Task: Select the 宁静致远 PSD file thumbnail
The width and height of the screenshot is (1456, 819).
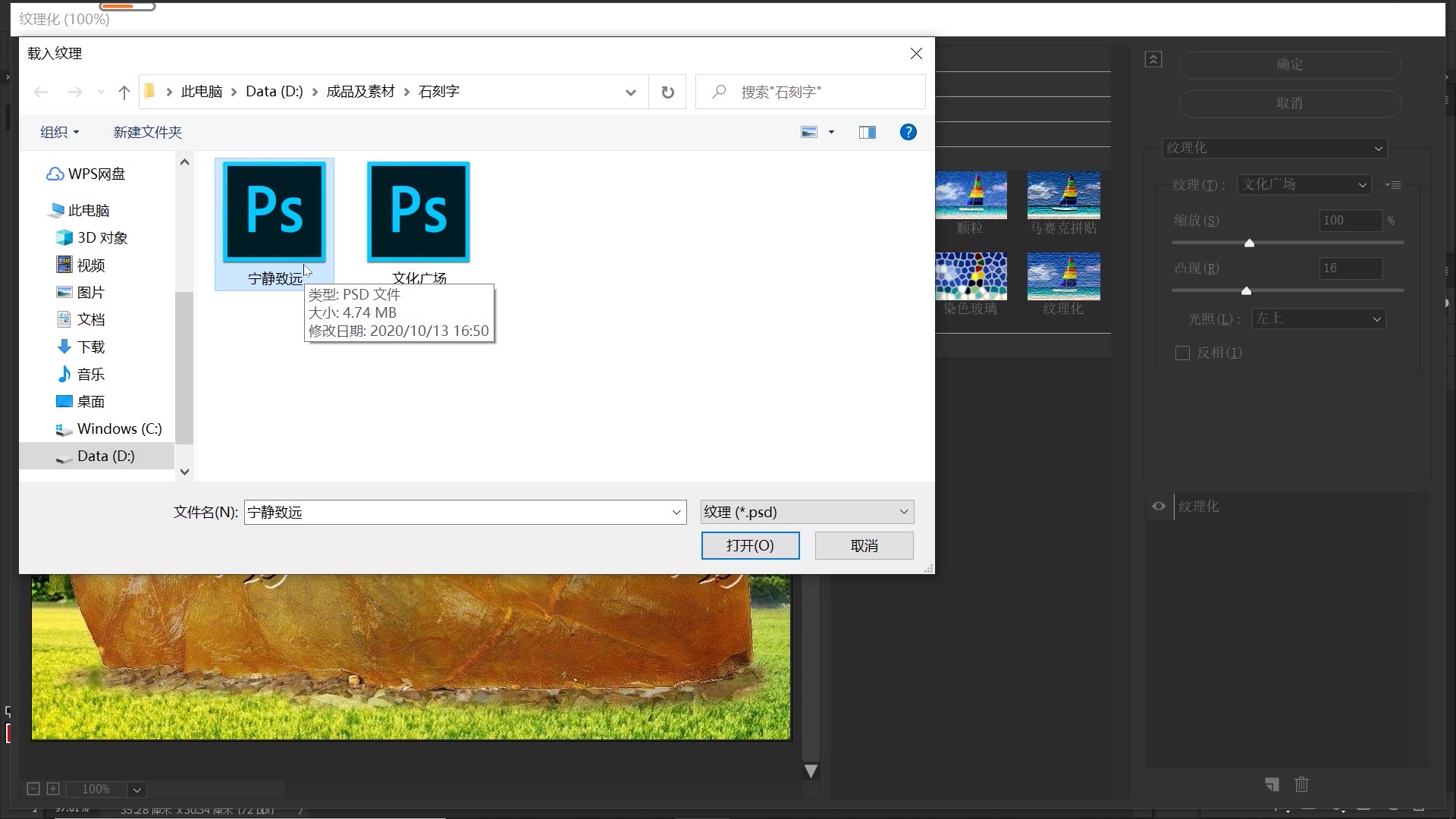Action: [x=273, y=212]
